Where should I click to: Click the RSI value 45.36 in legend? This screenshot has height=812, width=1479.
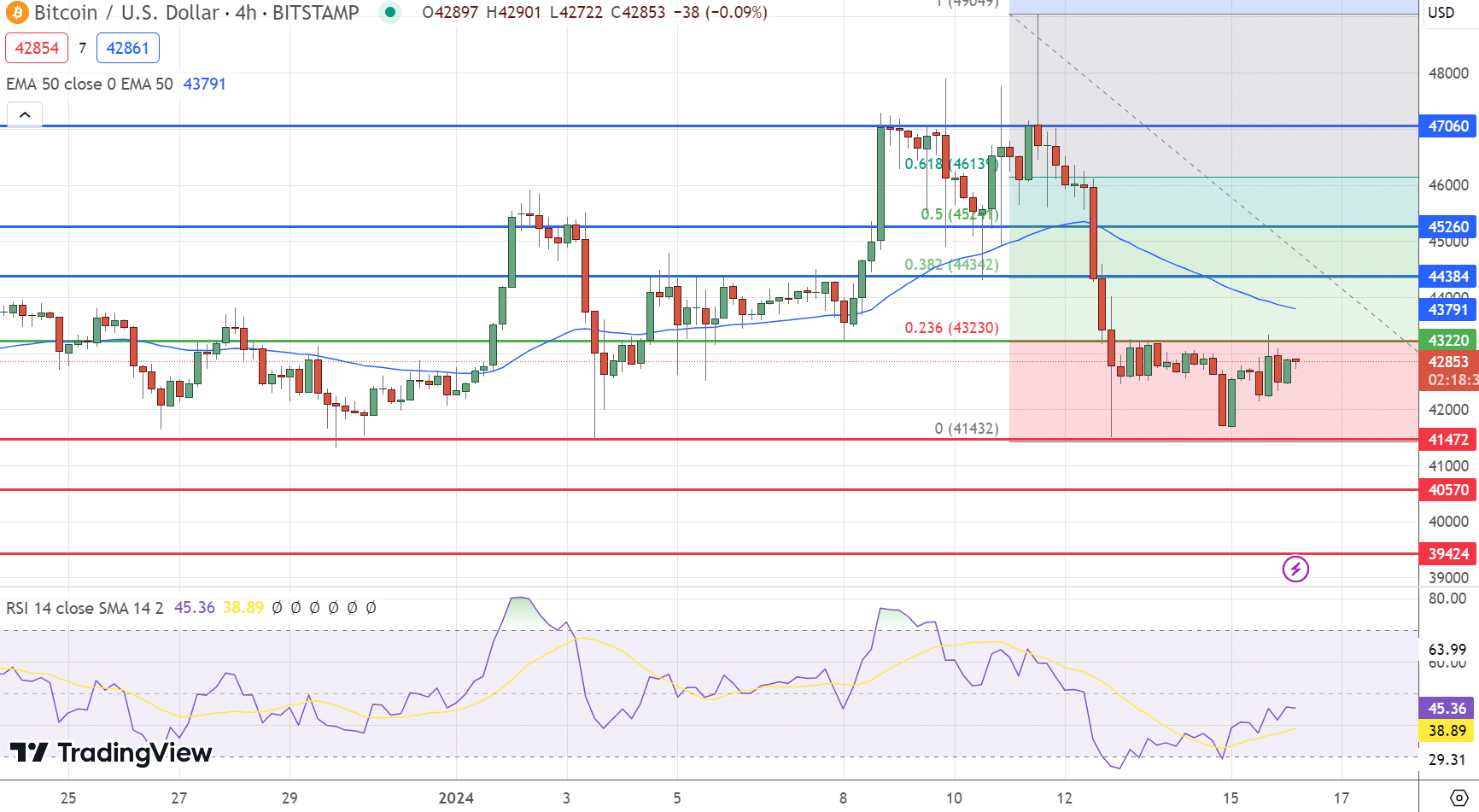[x=195, y=608]
